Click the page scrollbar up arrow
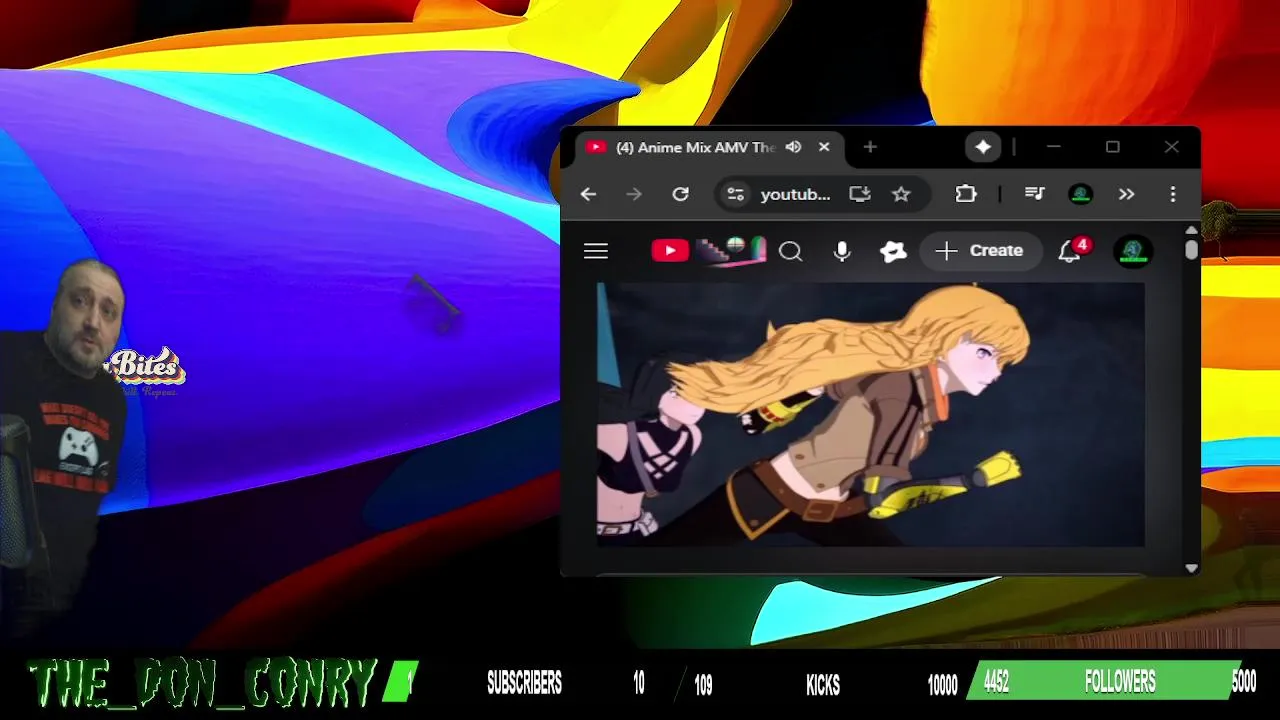The image size is (1280, 720). pos(1191,229)
